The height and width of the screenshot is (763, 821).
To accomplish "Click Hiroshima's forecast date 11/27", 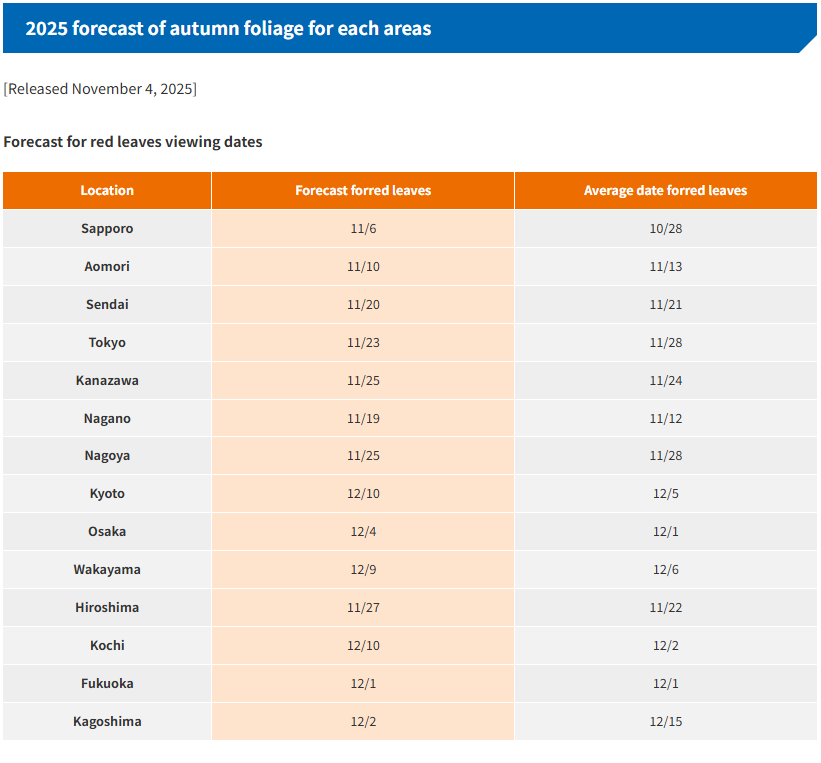I will click(363, 607).
